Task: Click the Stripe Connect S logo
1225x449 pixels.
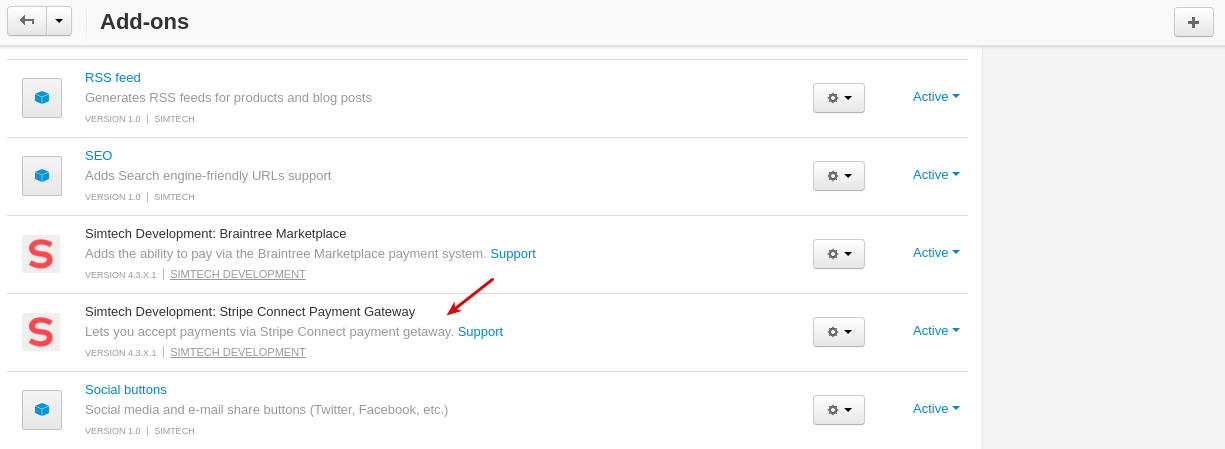Action: coord(41,332)
